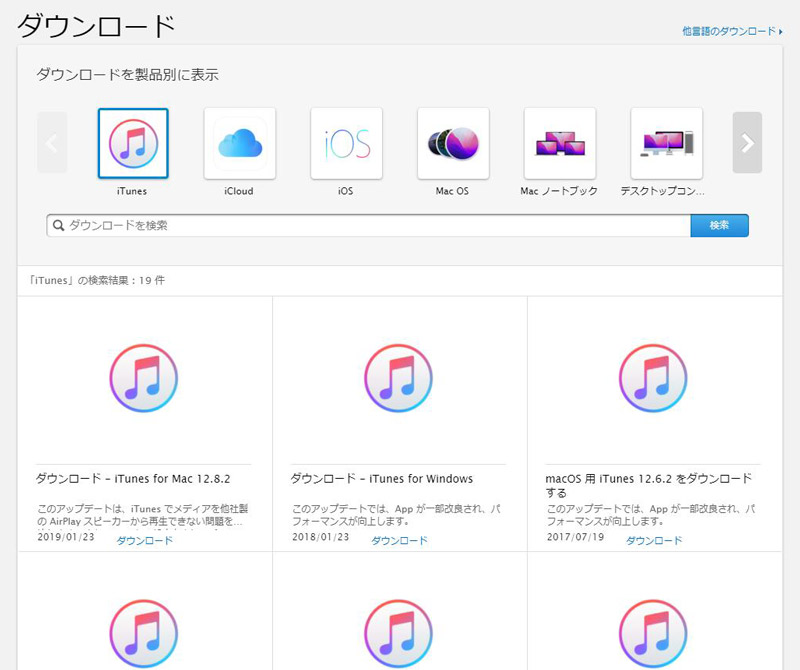Click the デスクトップコン... label text
The width and height of the screenshot is (800, 670).
[663, 191]
